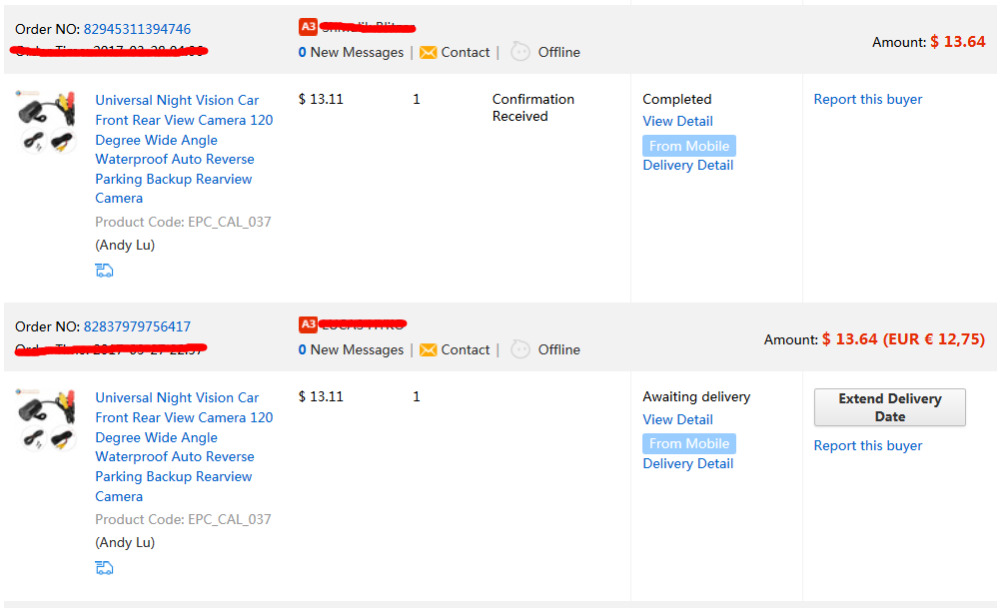The height and width of the screenshot is (608, 1000).
Task: Click the envelope Contact icon in first order
Action: pyautogui.click(x=428, y=52)
